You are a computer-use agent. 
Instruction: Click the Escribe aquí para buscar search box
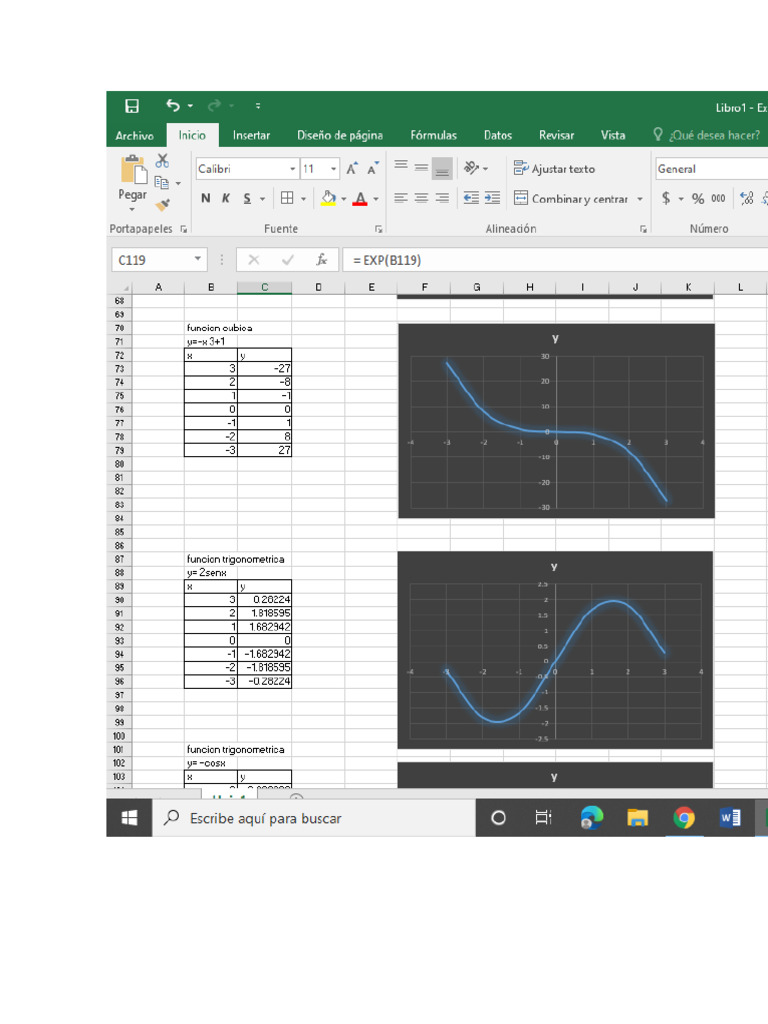coord(313,818)
